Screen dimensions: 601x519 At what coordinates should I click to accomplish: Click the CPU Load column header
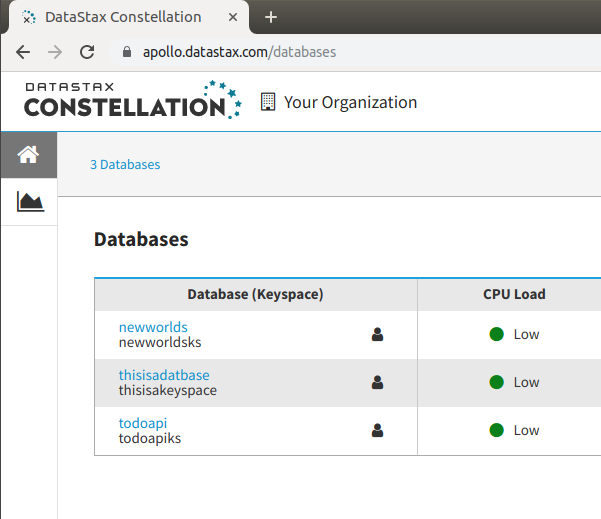[x=514, y=294]
